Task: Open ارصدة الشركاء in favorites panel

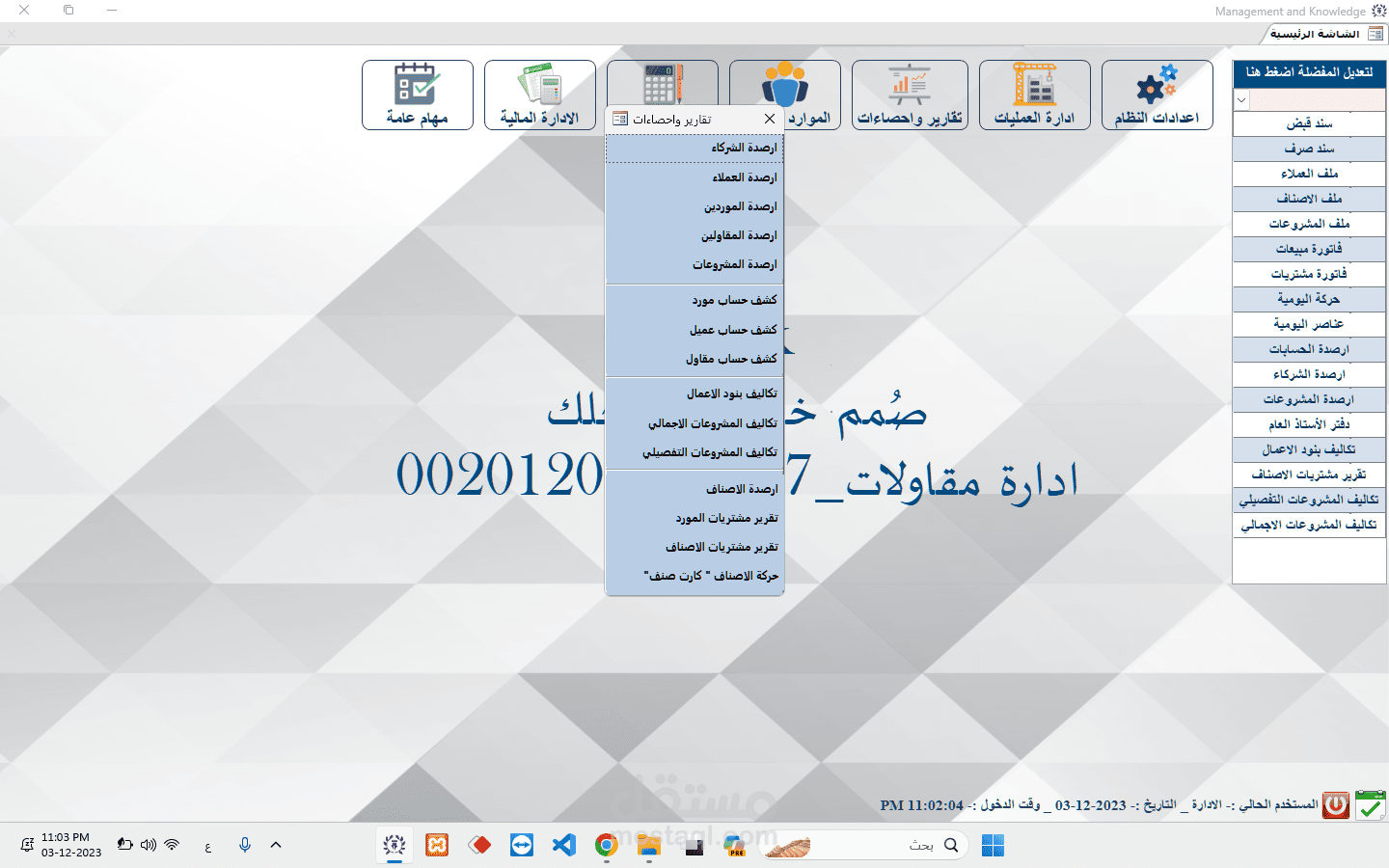Action: (x=1309, y=374)
